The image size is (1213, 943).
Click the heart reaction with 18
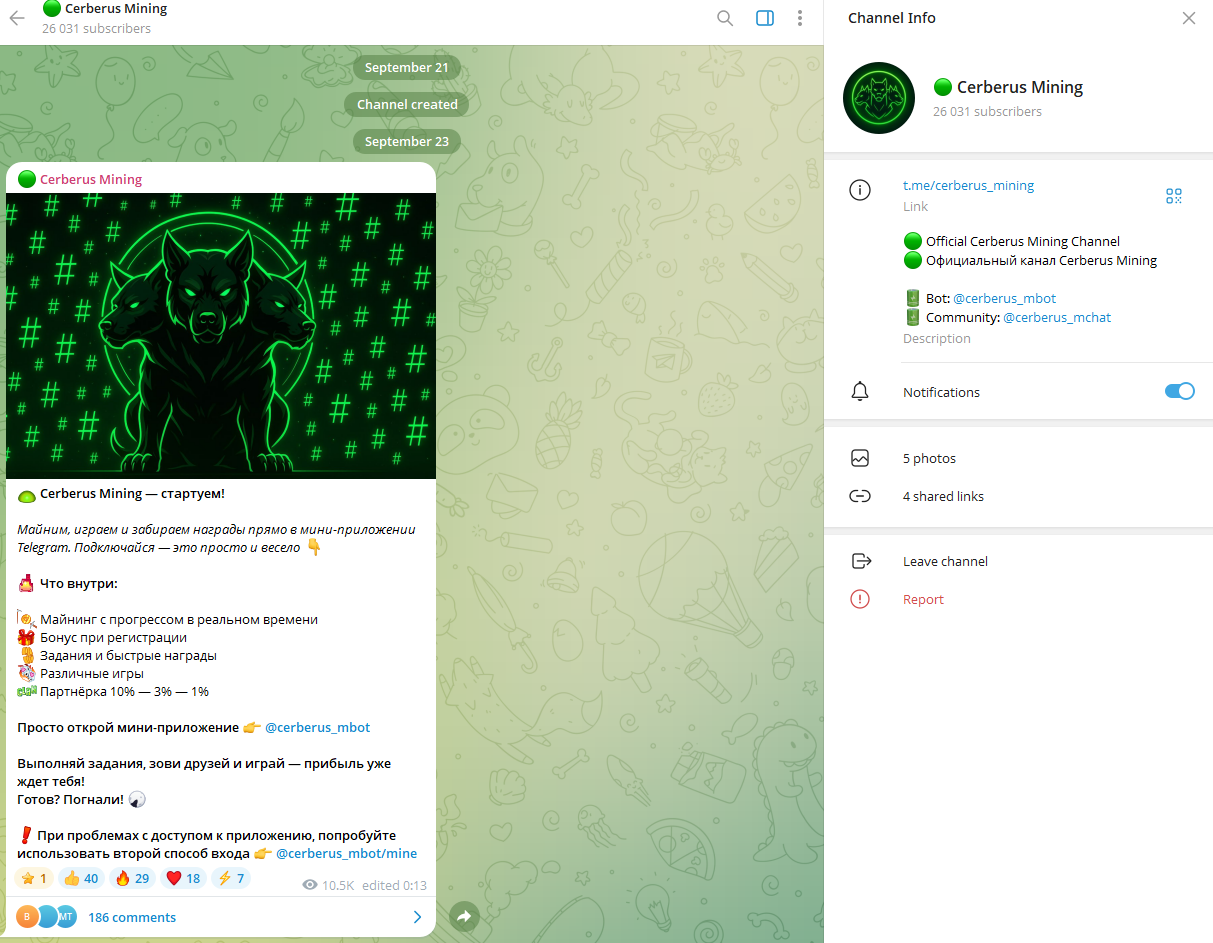[183, 878]
